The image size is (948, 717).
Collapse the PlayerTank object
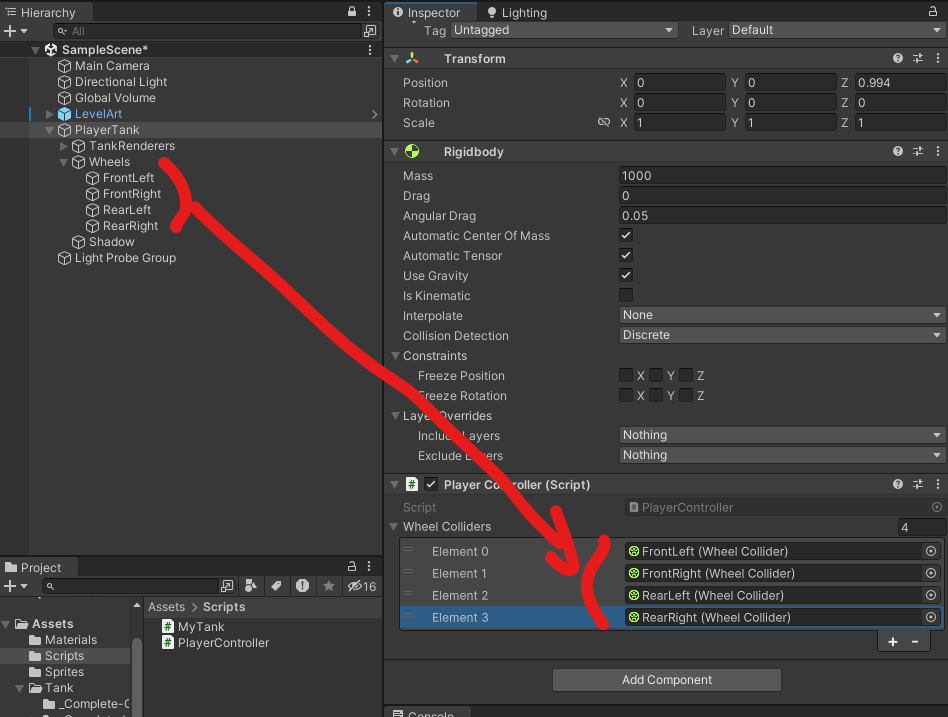50,130
